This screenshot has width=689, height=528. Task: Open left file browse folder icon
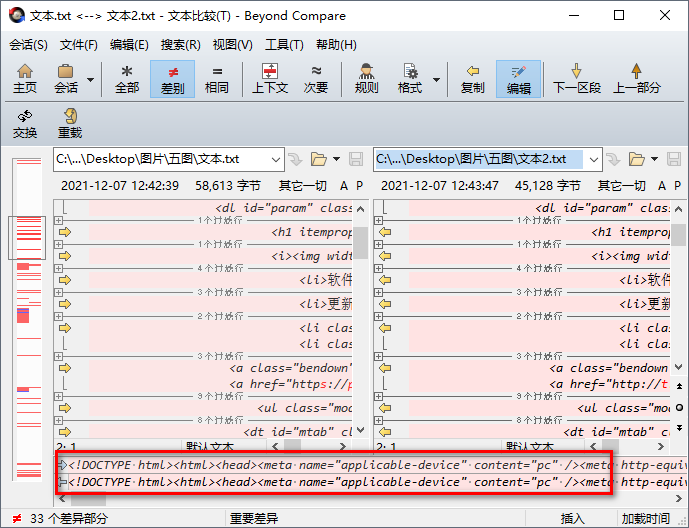(319, 159)
